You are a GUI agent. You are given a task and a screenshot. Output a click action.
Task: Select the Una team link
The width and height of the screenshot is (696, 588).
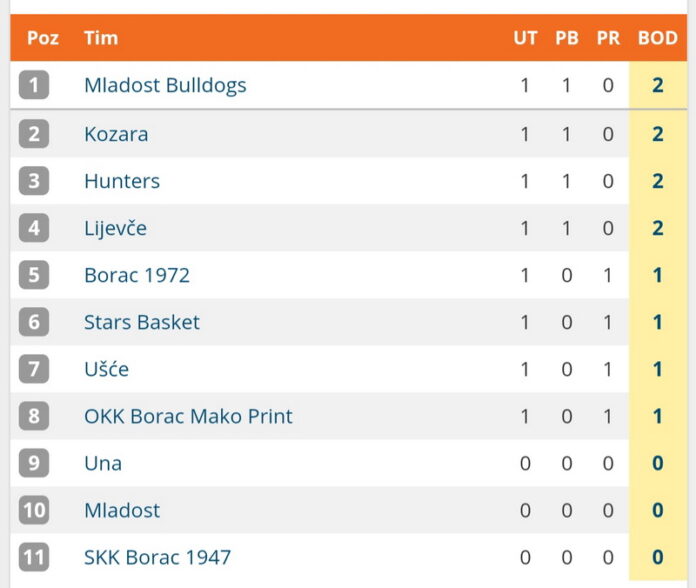pyautogui.click(x=103, y=463)
